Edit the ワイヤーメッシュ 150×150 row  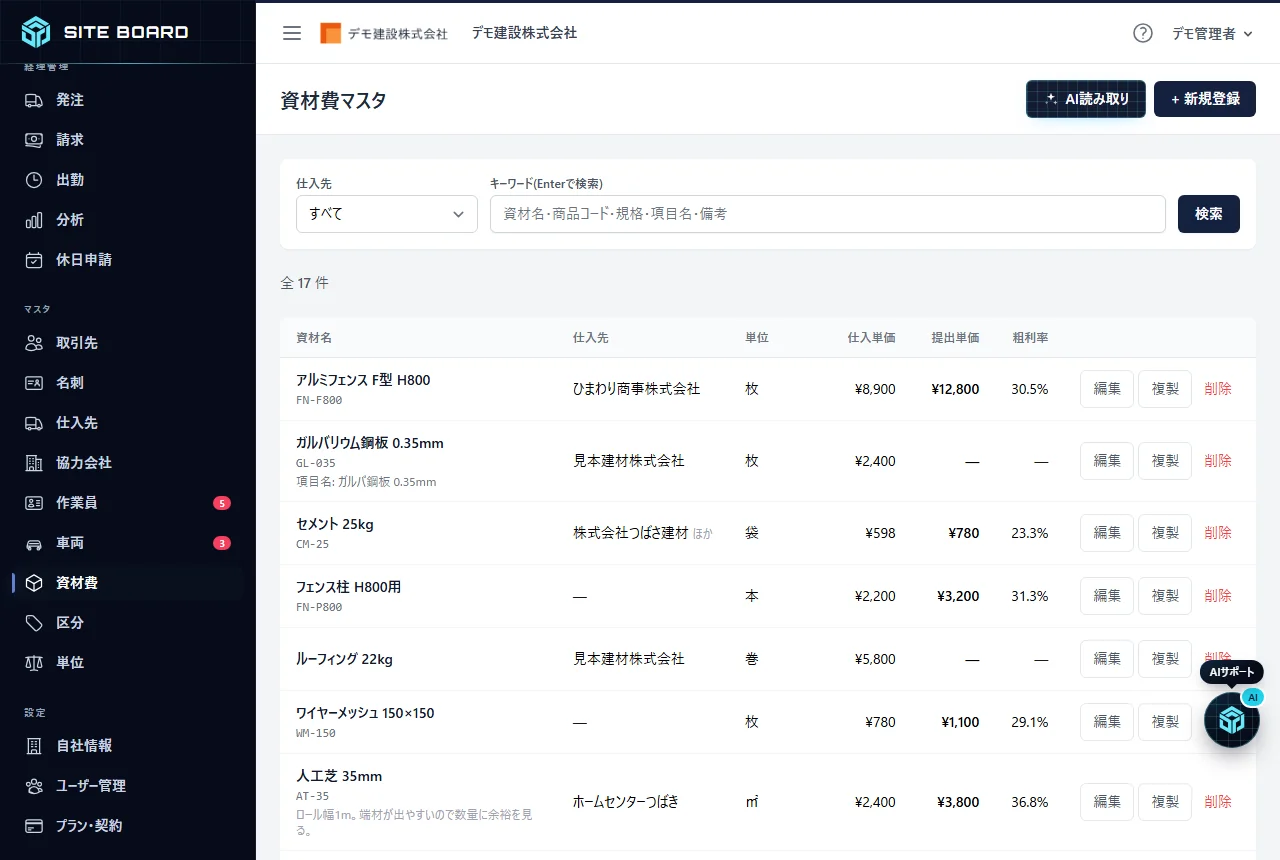click(x=1107, y=722)
